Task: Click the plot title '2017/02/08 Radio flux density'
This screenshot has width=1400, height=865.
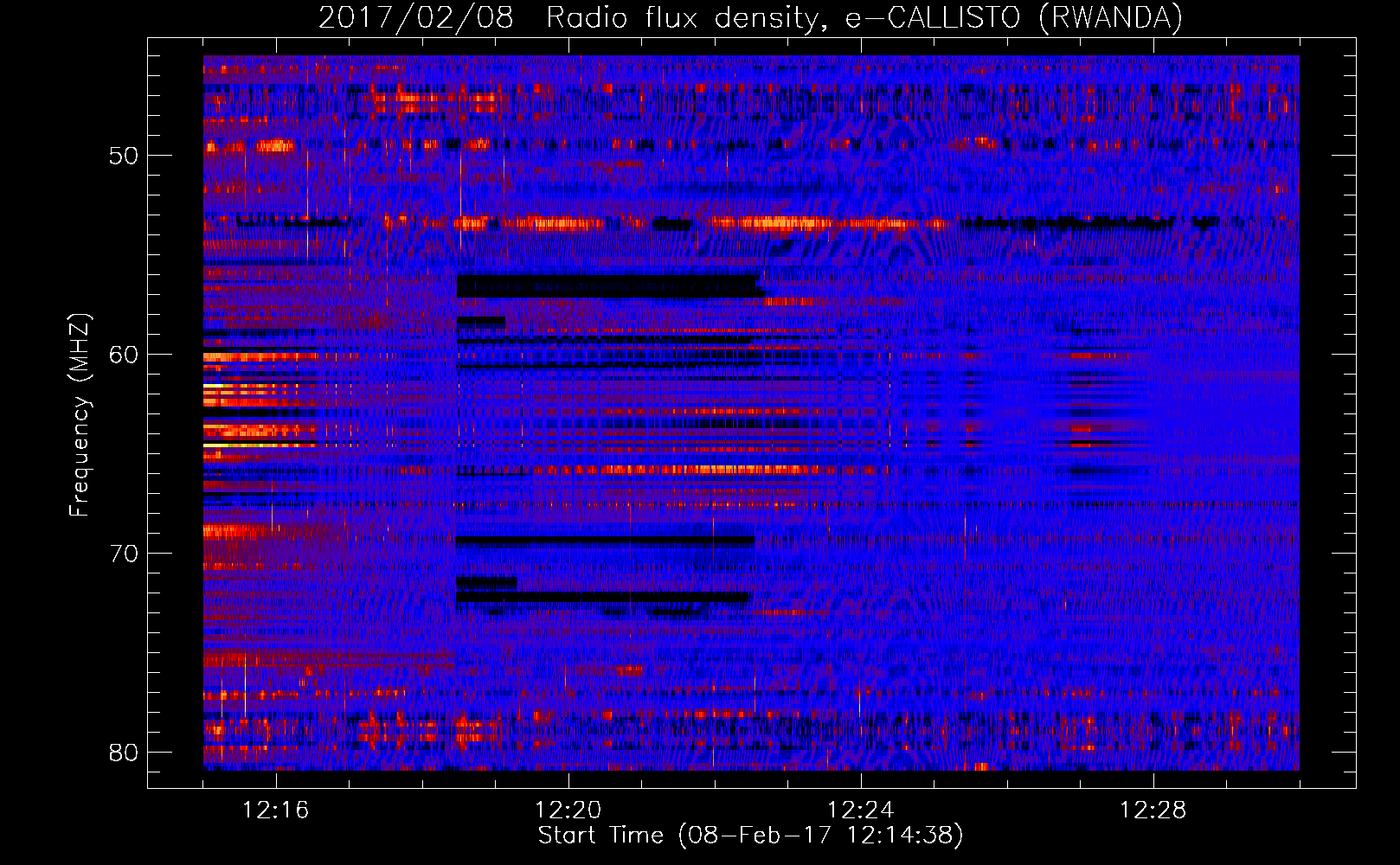Action: click(x=750, y=17)
